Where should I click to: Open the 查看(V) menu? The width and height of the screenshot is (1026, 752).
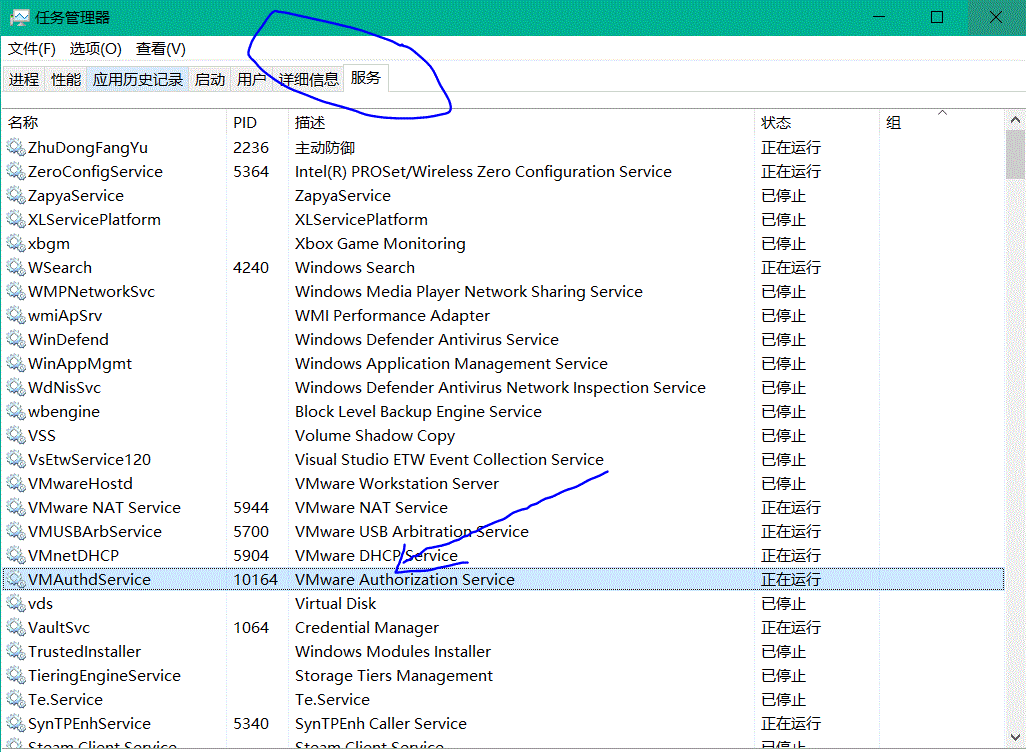pyautogui.click(x=160, y=49)
